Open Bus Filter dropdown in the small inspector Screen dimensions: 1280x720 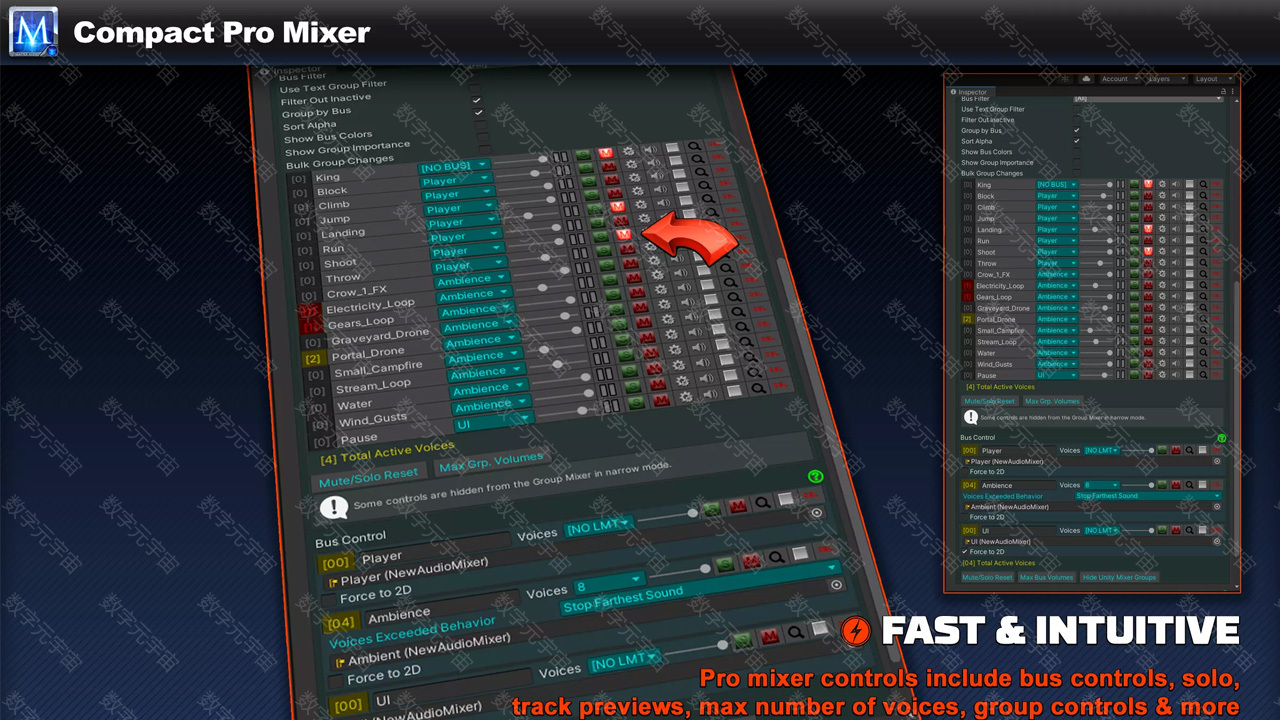pyautogui.click(x=1148, y=99)
